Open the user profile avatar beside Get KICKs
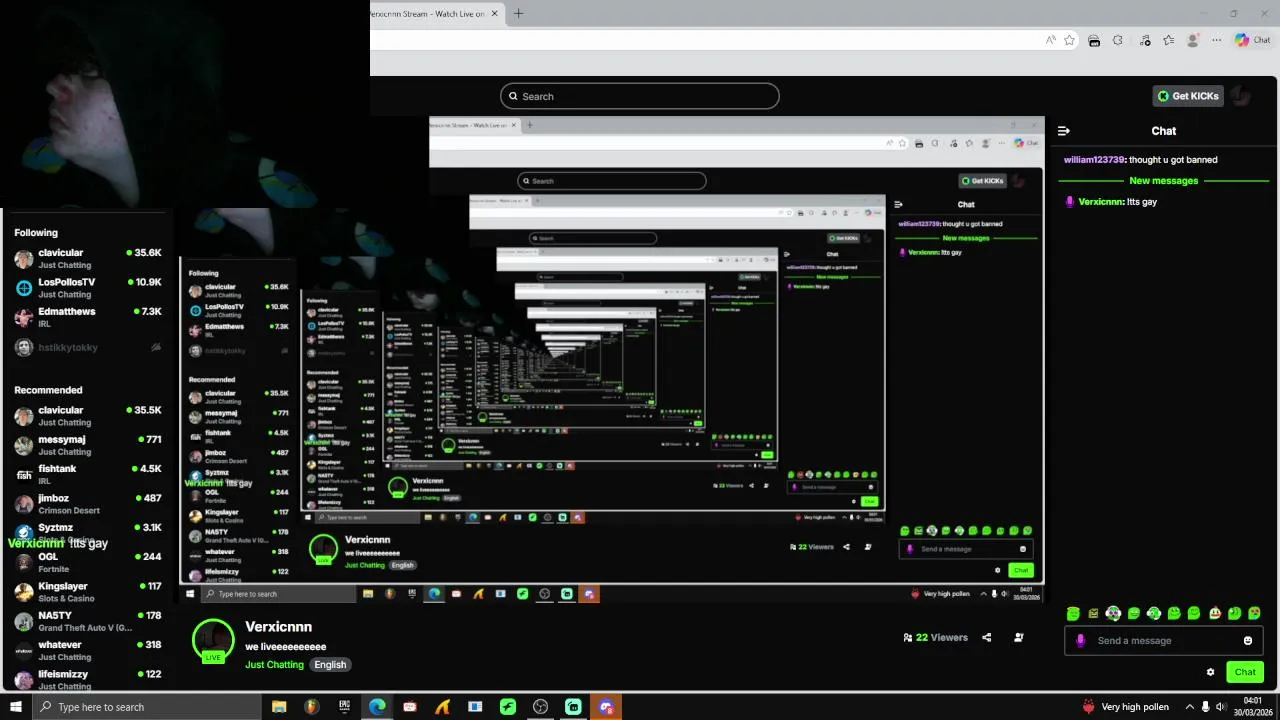 [1240, 96]
